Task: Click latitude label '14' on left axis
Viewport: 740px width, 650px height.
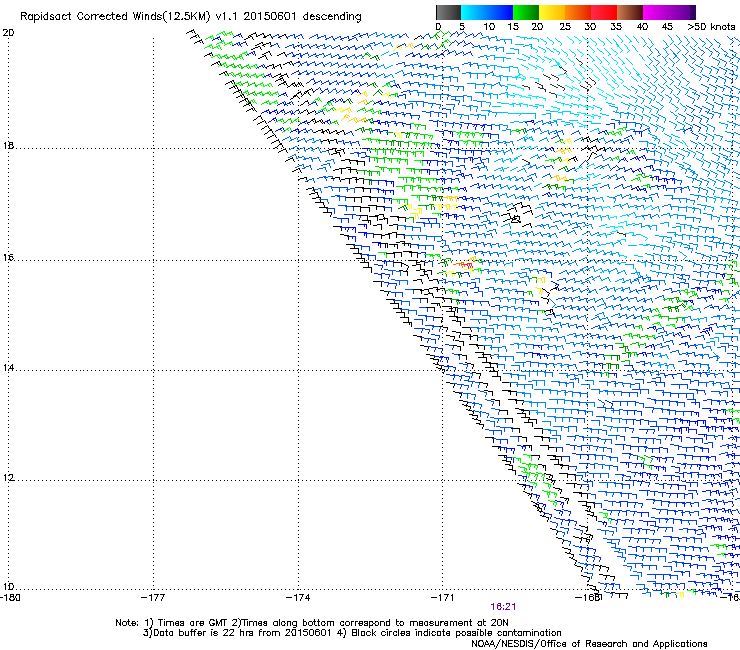Action: (x=8, y=368)
